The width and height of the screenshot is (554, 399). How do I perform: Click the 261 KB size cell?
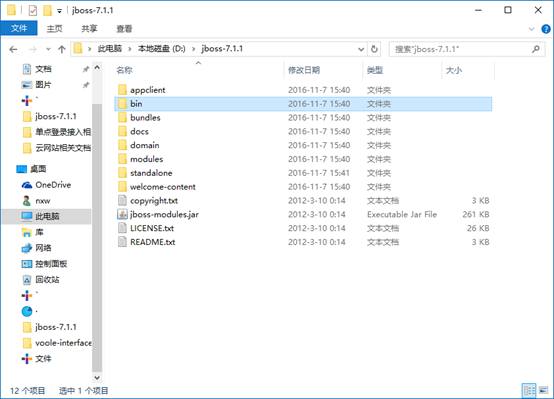pos(476,214)
